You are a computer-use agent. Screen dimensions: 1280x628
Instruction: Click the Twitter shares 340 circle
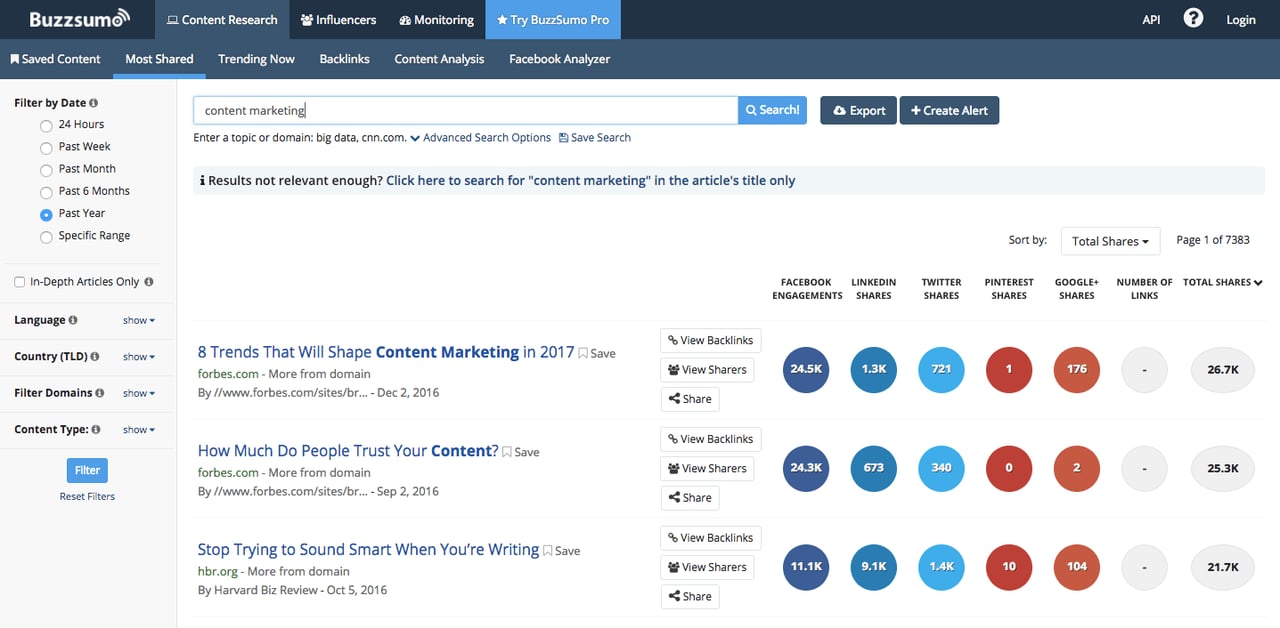[941, 468]
